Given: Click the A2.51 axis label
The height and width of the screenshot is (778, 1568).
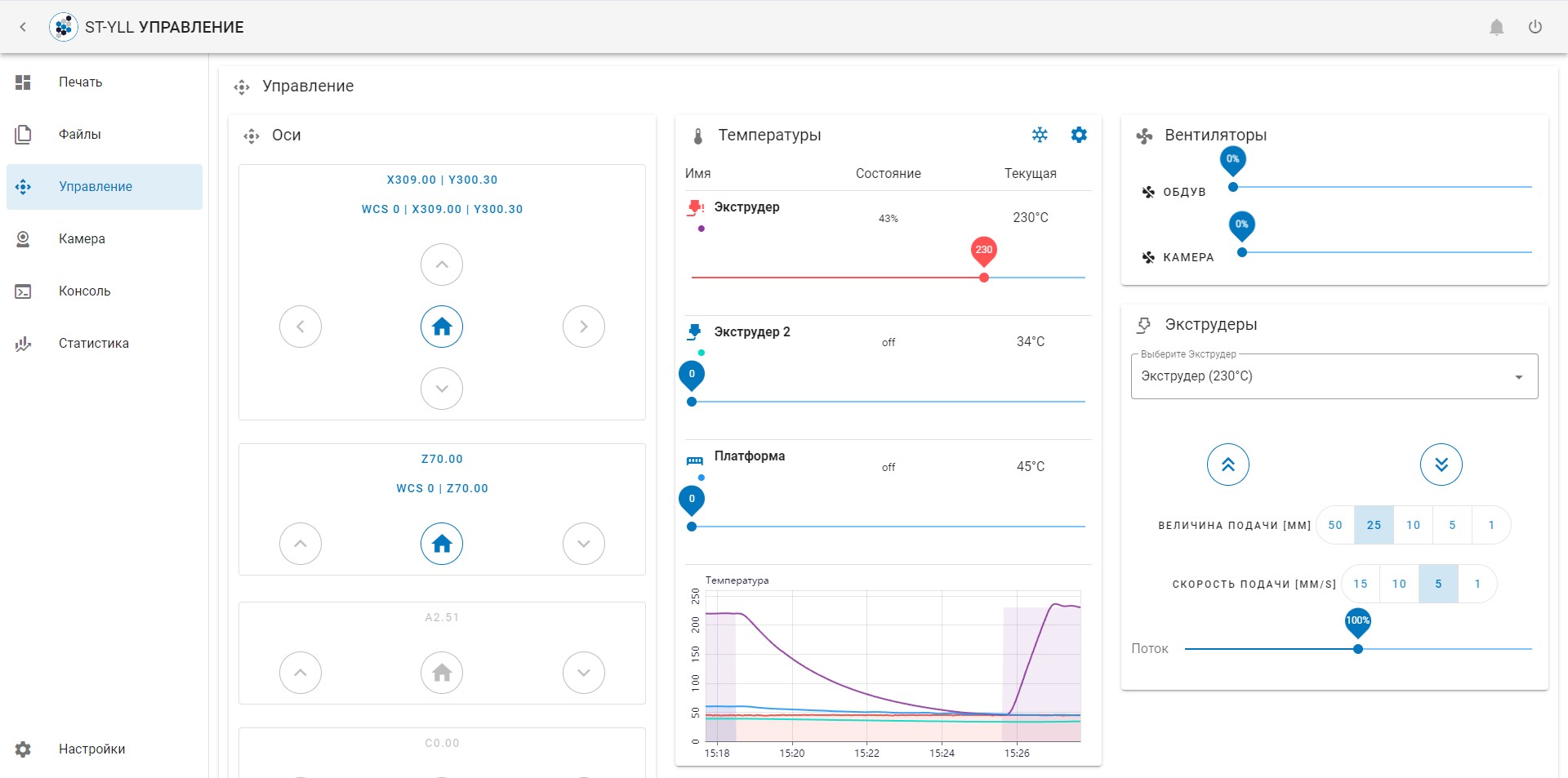Looking at the screenshot, I should pos(442,617).
